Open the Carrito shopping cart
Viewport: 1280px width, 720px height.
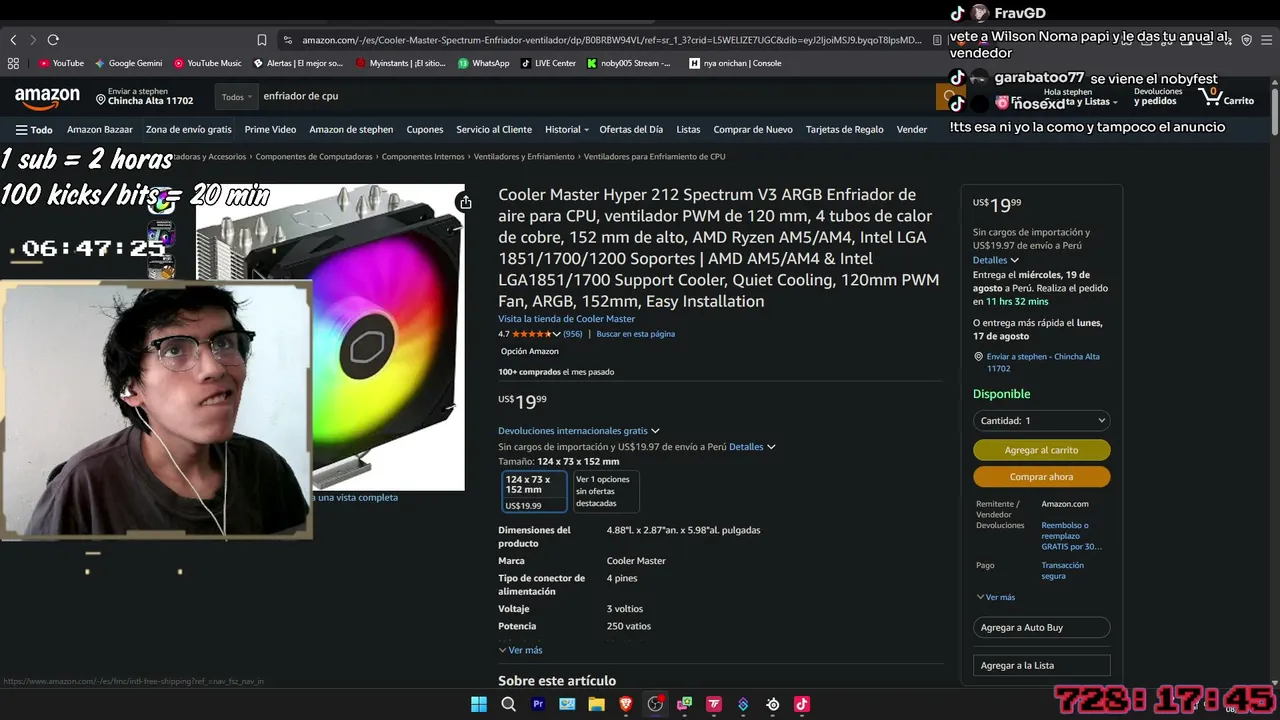pyautogui.click(x=1226, y=97)
